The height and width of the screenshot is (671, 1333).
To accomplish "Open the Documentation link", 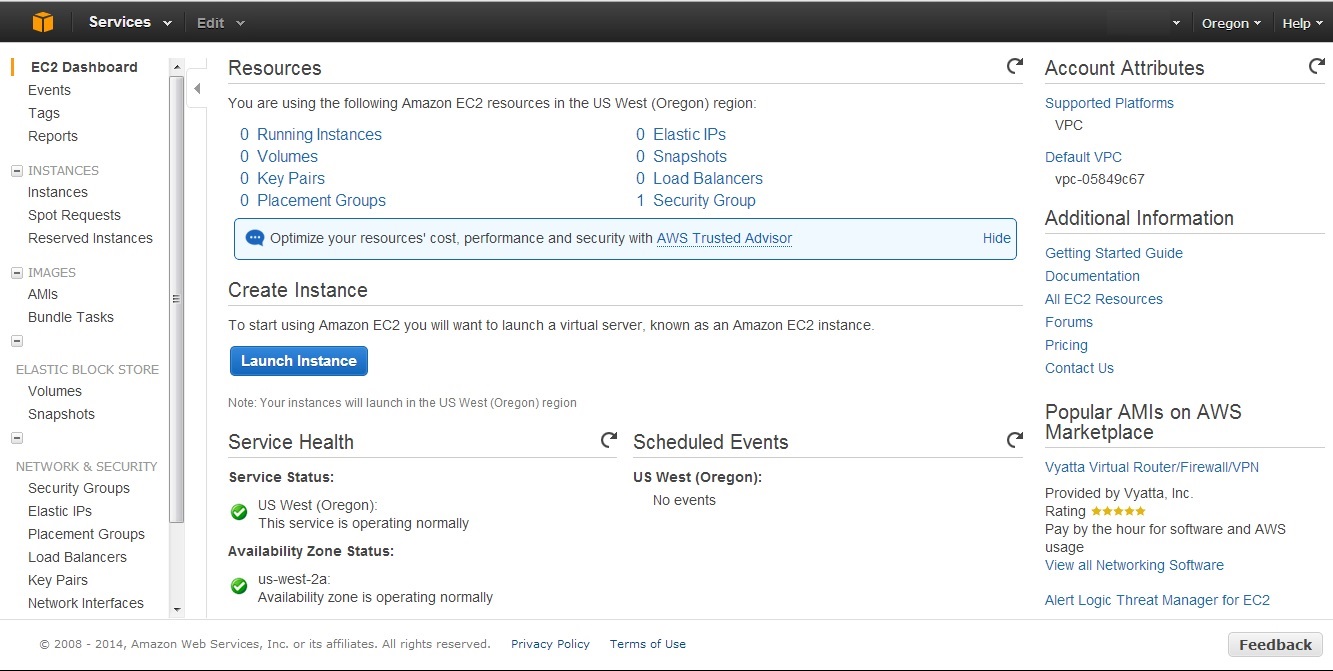I will pos(1092,276).
